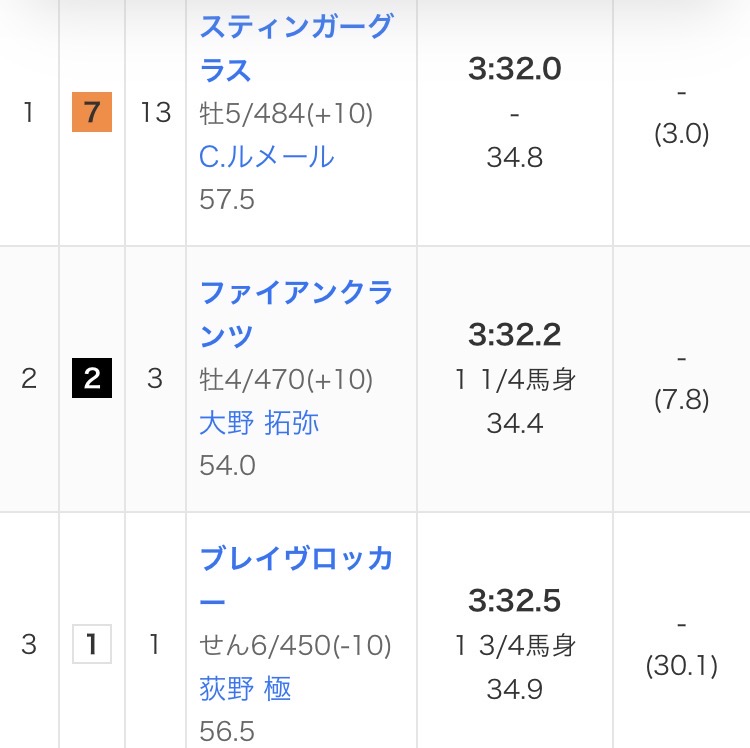Click orange bracket number 7 badge

[x=92, y=113]
